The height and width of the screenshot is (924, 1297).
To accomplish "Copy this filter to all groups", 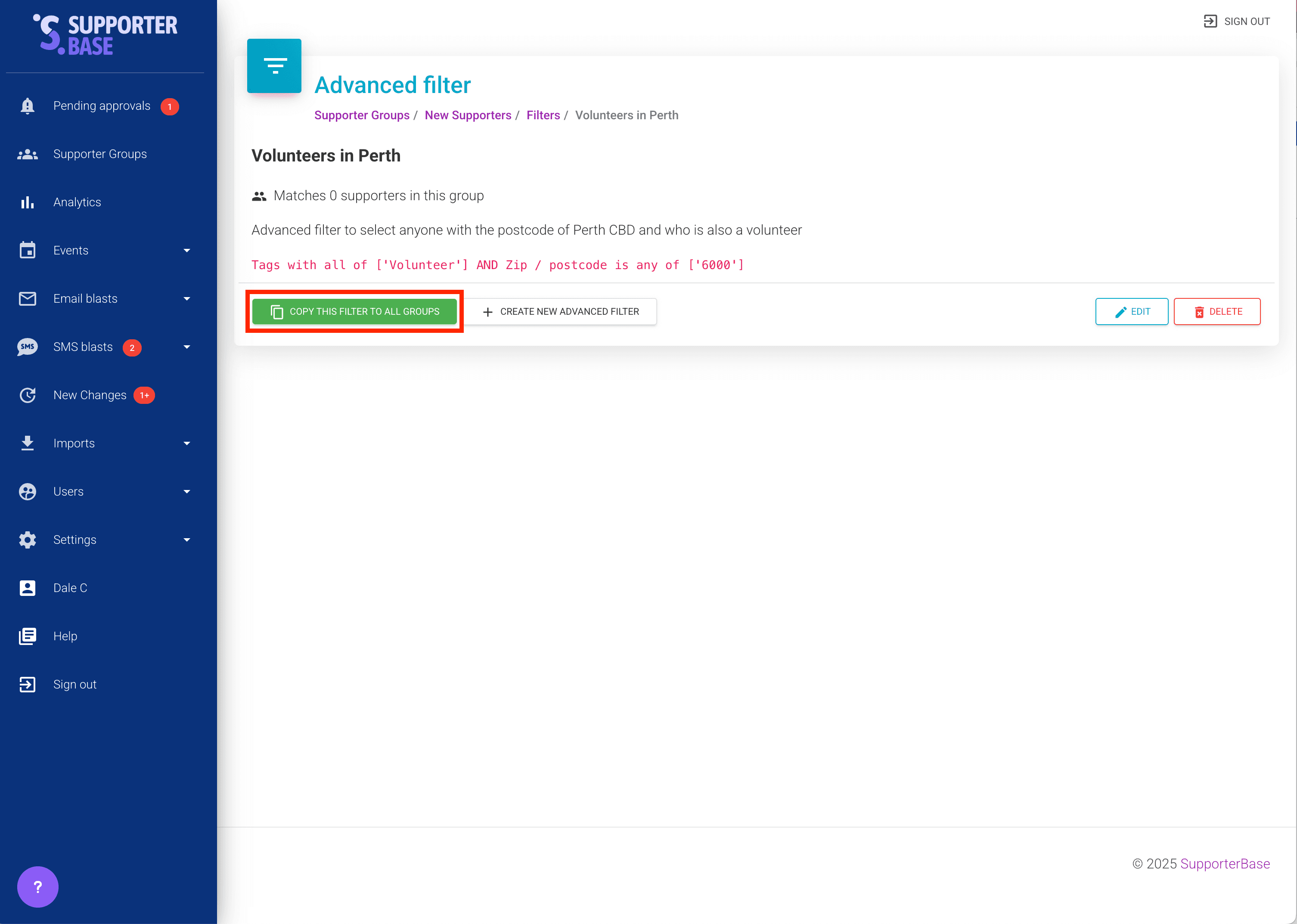I will (354, 312).
